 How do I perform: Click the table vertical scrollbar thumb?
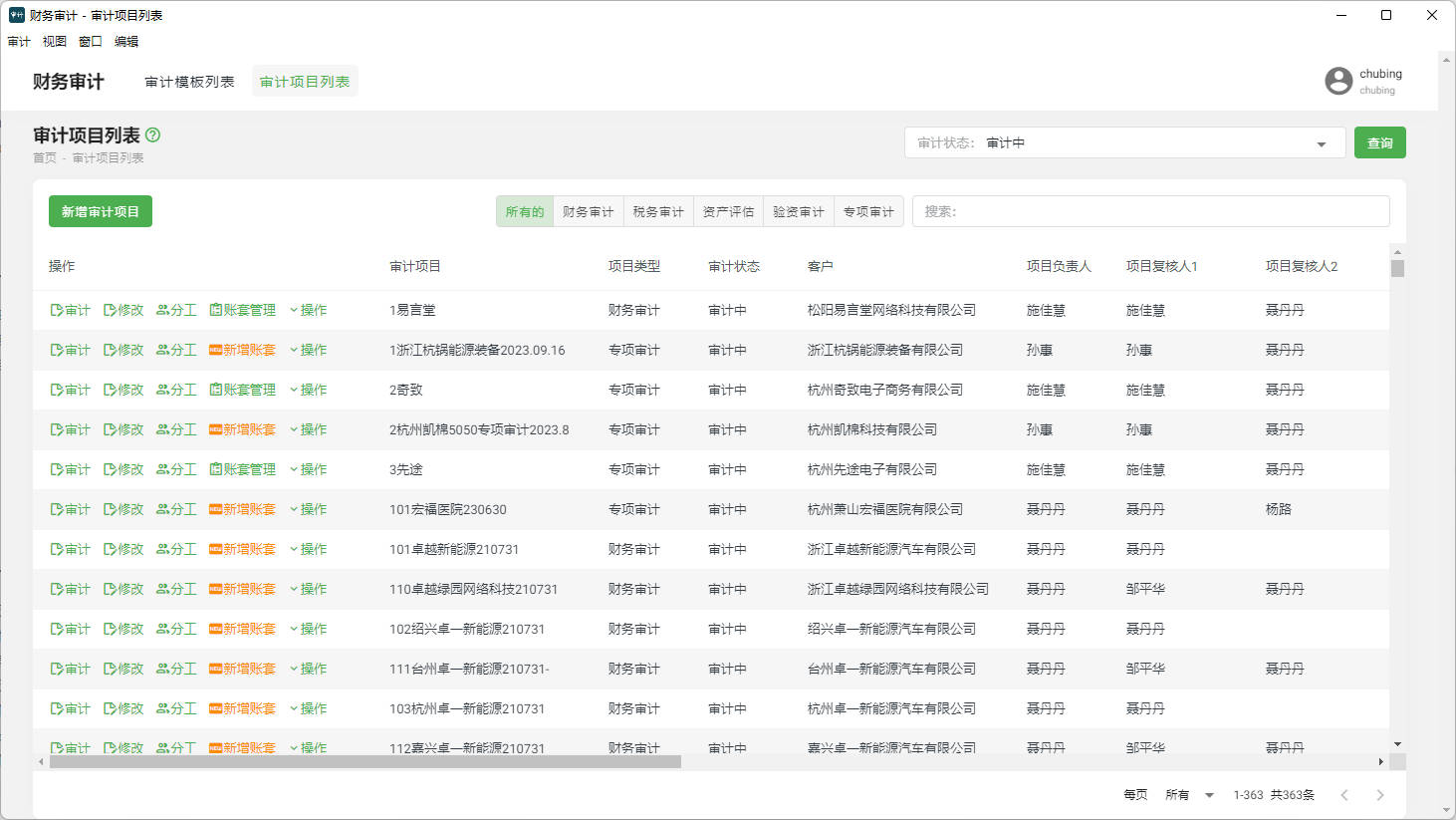(x=1397, y=269)
